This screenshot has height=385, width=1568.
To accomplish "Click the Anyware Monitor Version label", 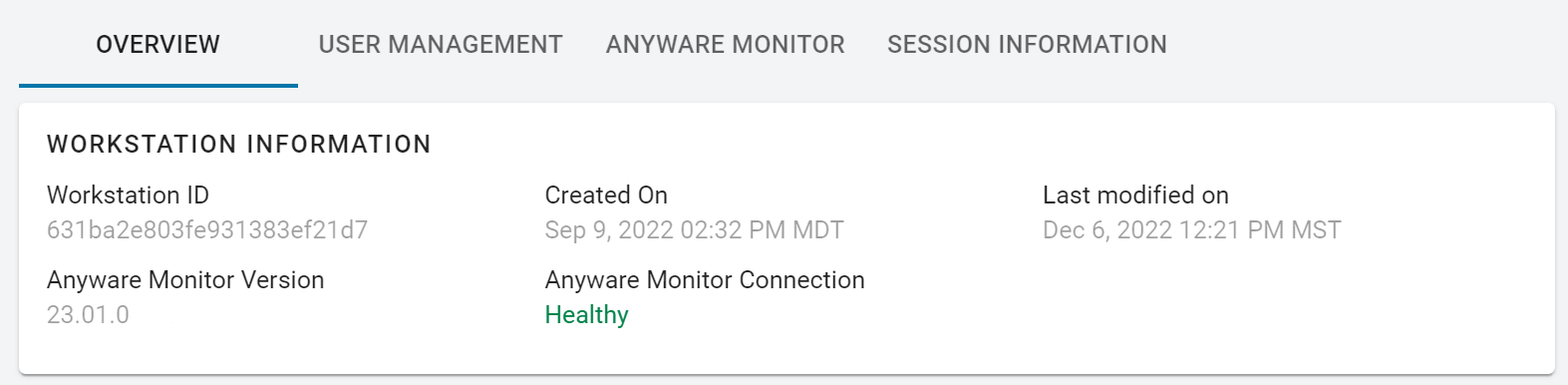I will click(x=185, y=280).
